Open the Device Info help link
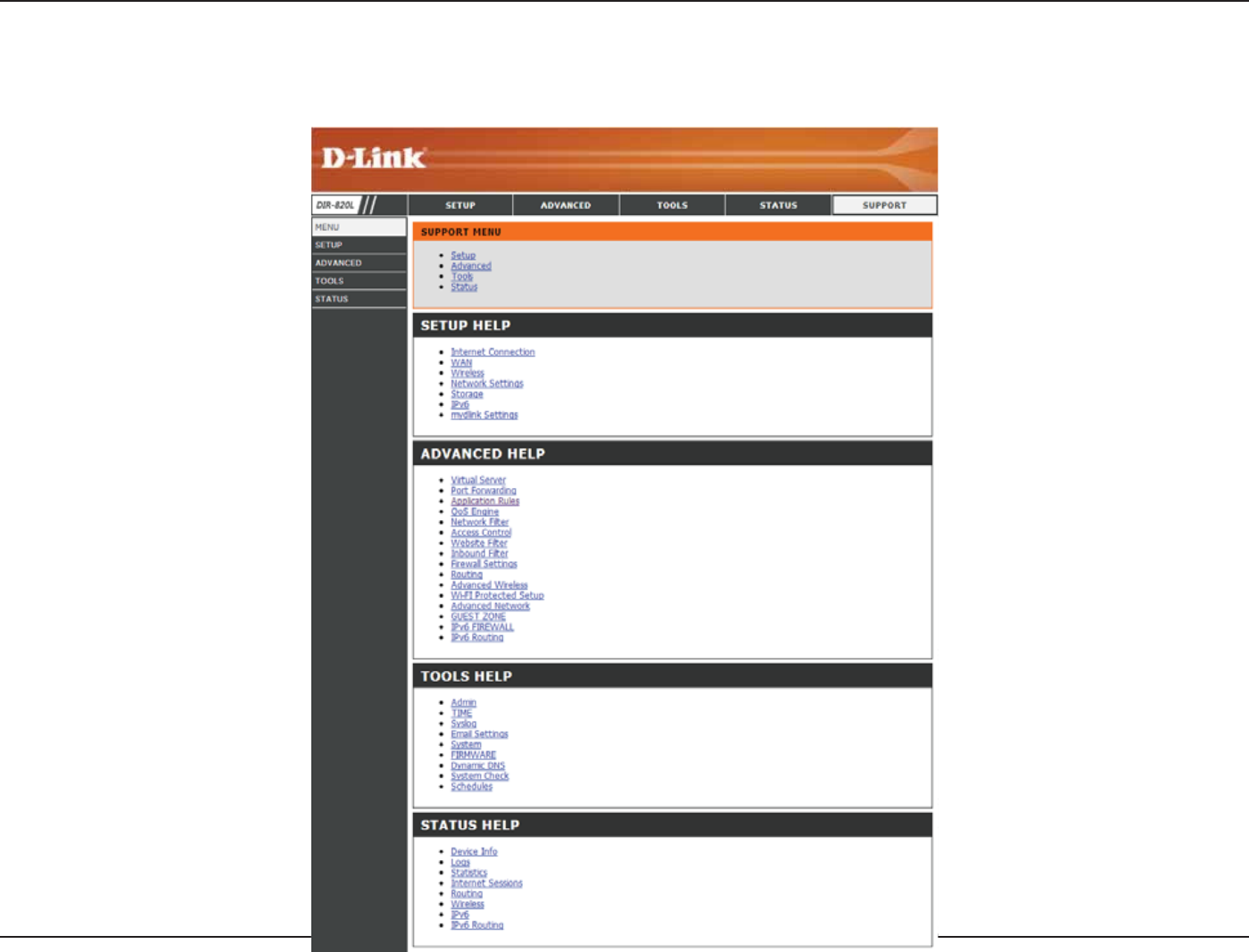The width and height of the screenshot is (1249, 952). tap(474, 852)
